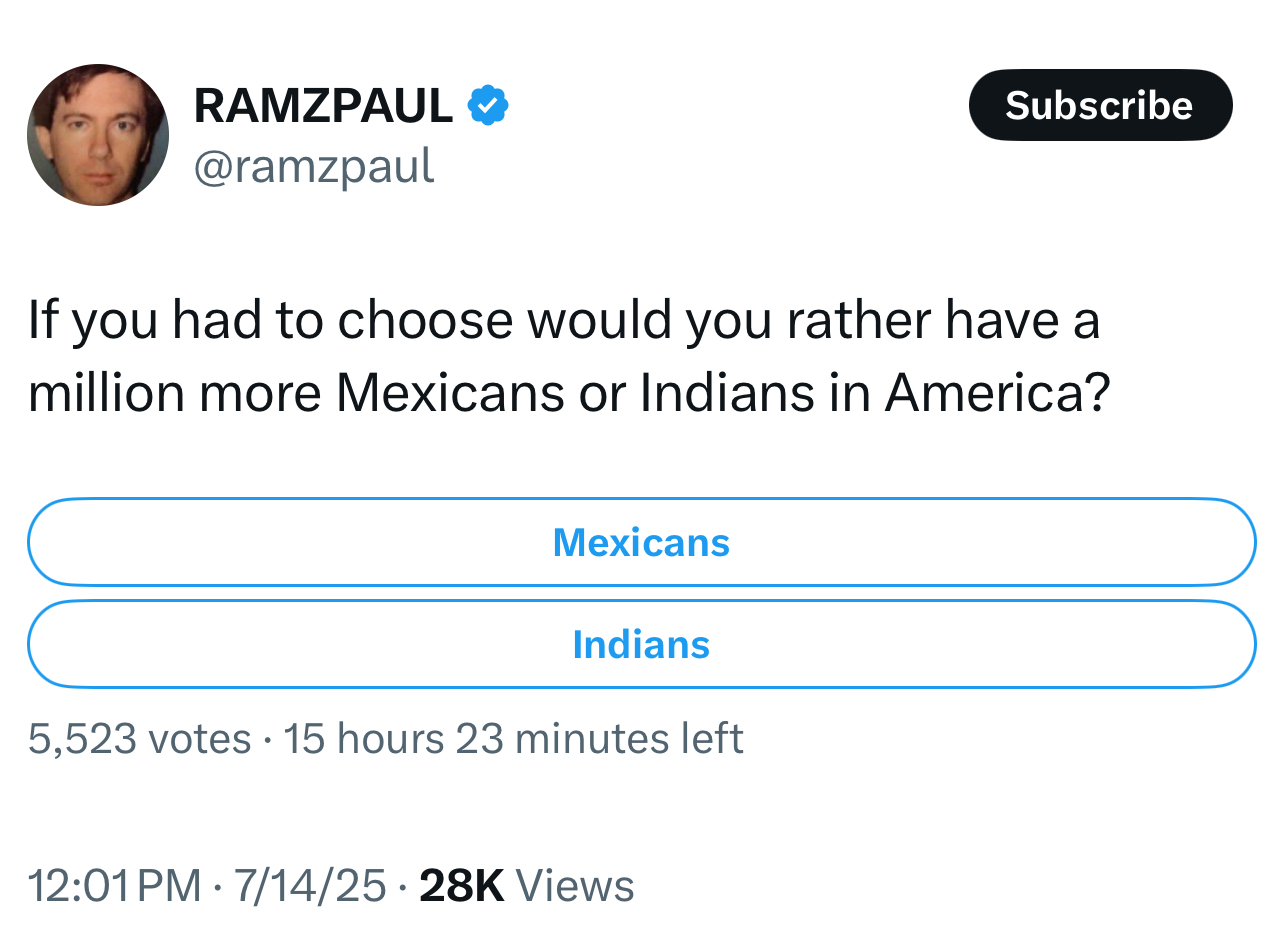Click the word 'America?' ending the tweet

[997, 393]
